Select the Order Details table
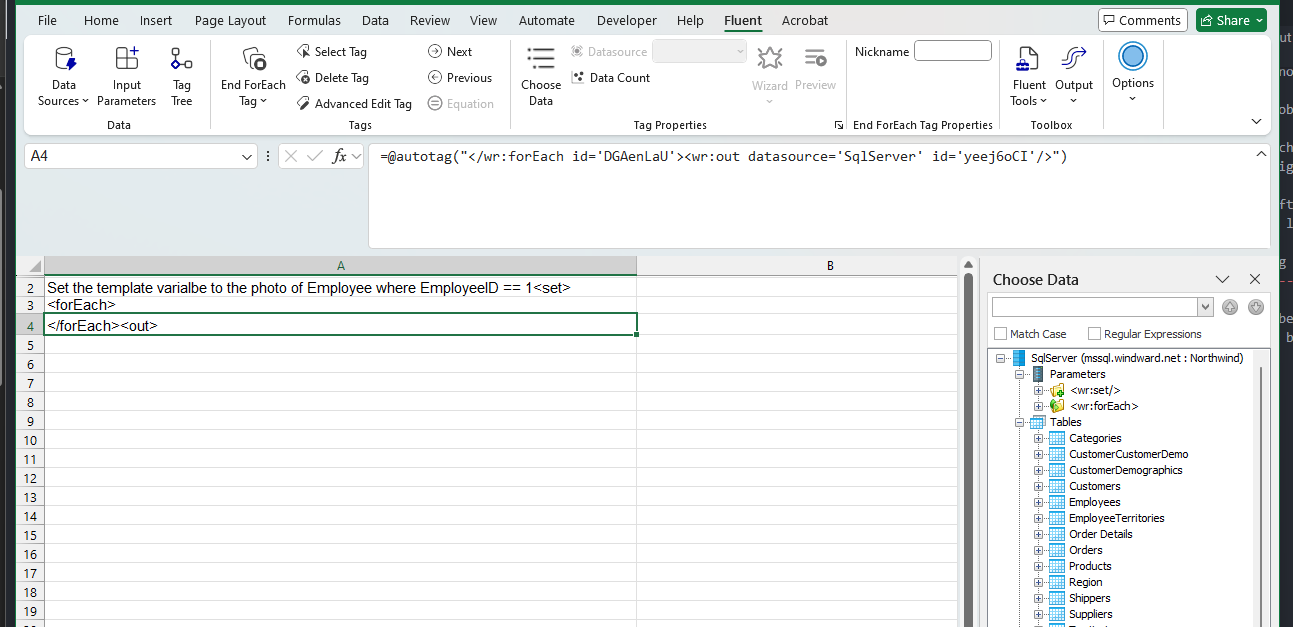Viewport: 1293px width, 627px height. (x=1100, y=534)
